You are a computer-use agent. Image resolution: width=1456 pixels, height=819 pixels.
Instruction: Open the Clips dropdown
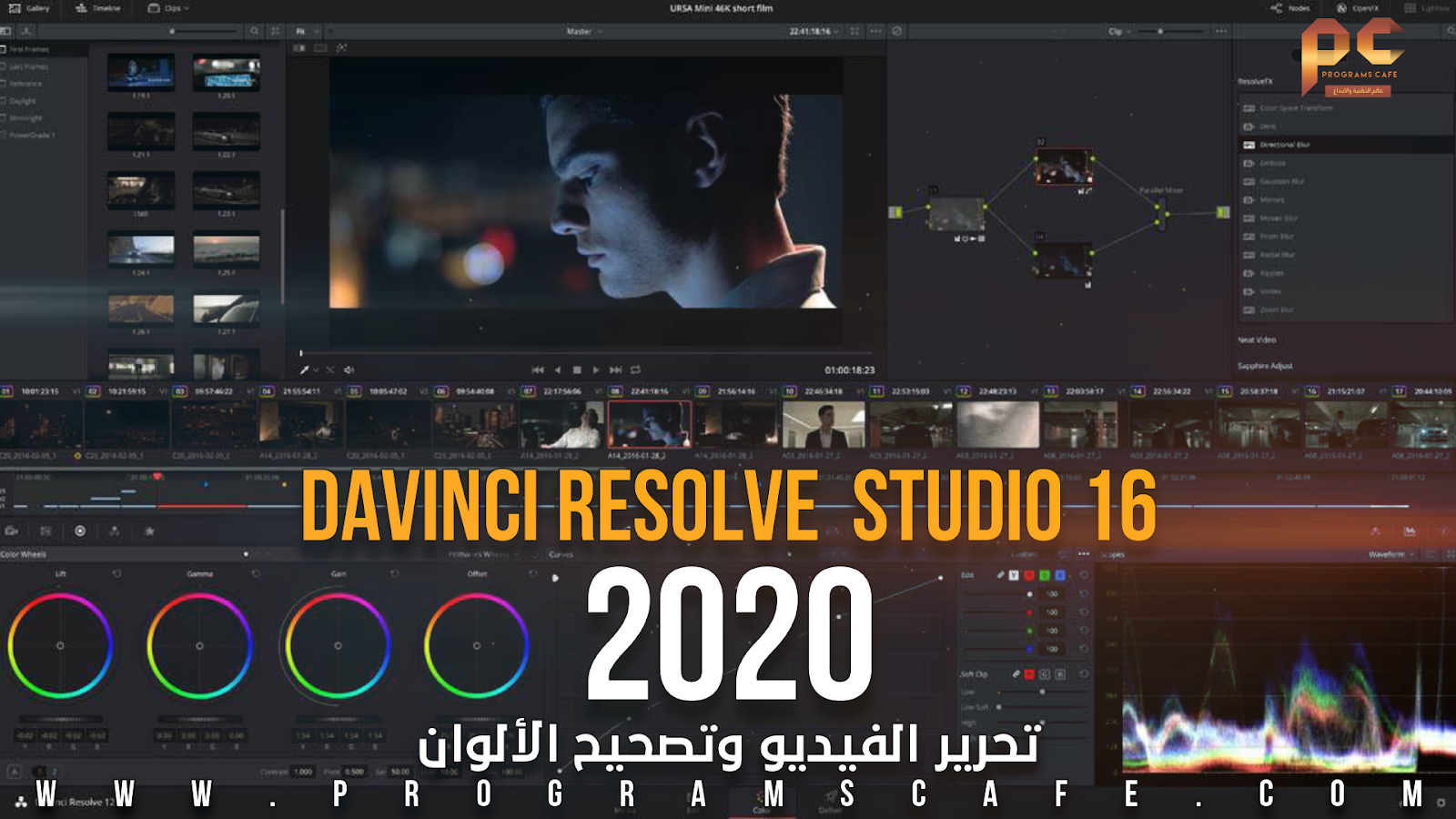[x=168, y=8]
